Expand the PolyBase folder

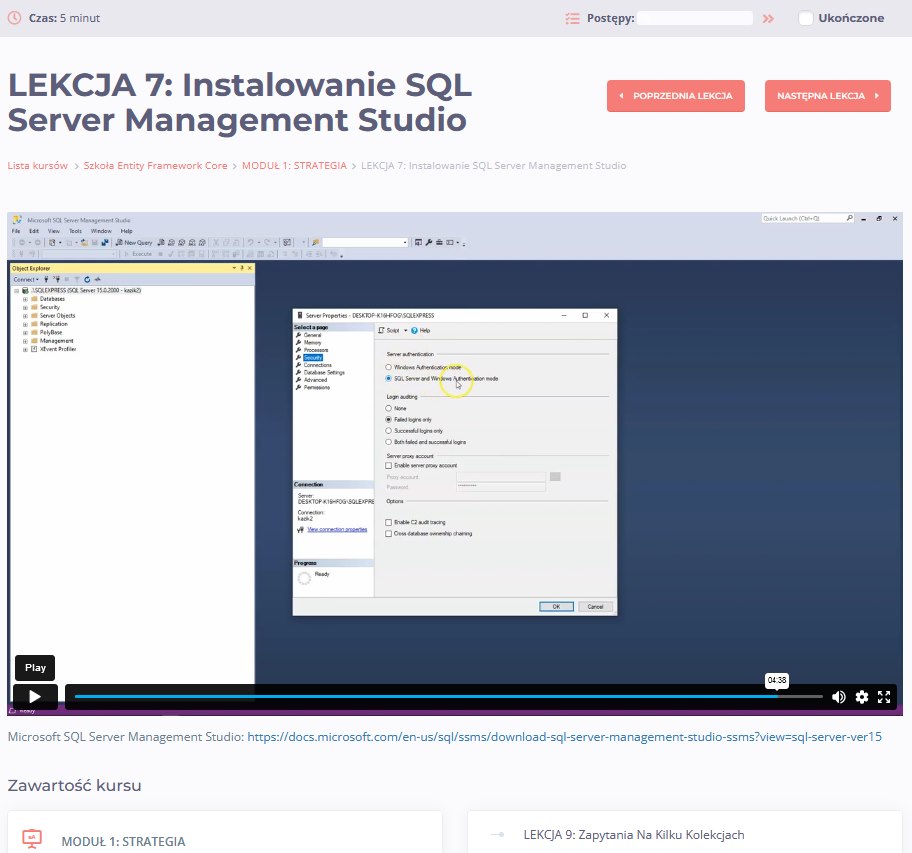point(25,333)
